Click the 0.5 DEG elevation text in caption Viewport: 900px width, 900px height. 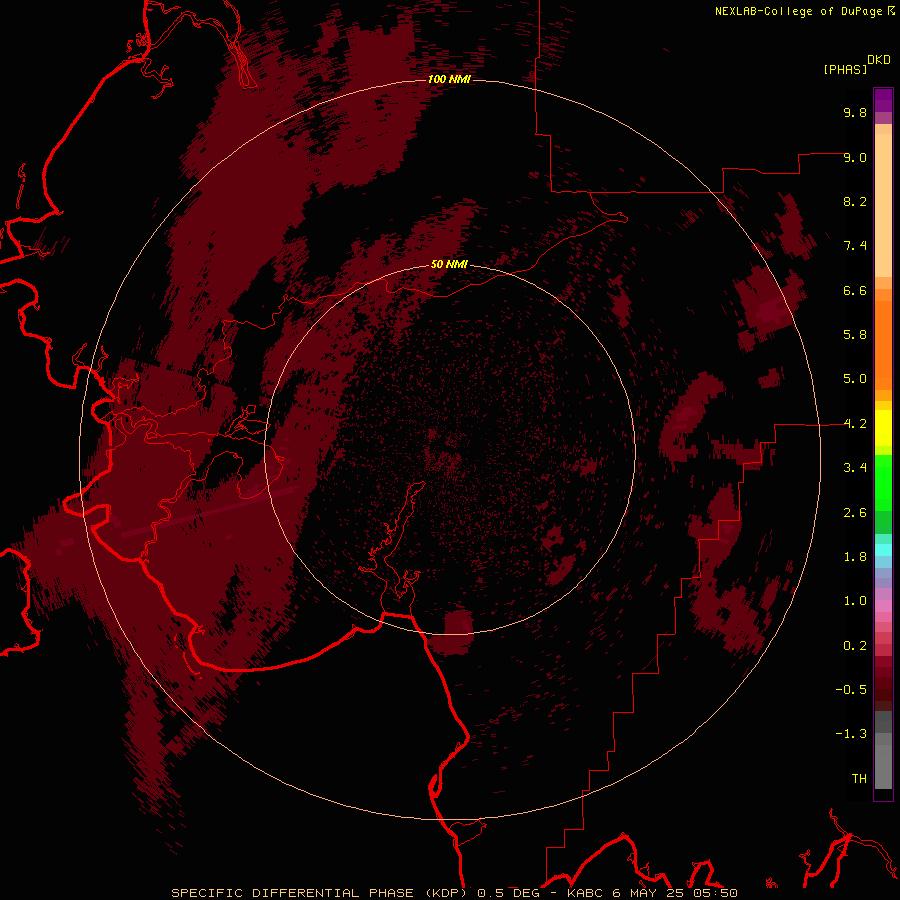point(509,893)
